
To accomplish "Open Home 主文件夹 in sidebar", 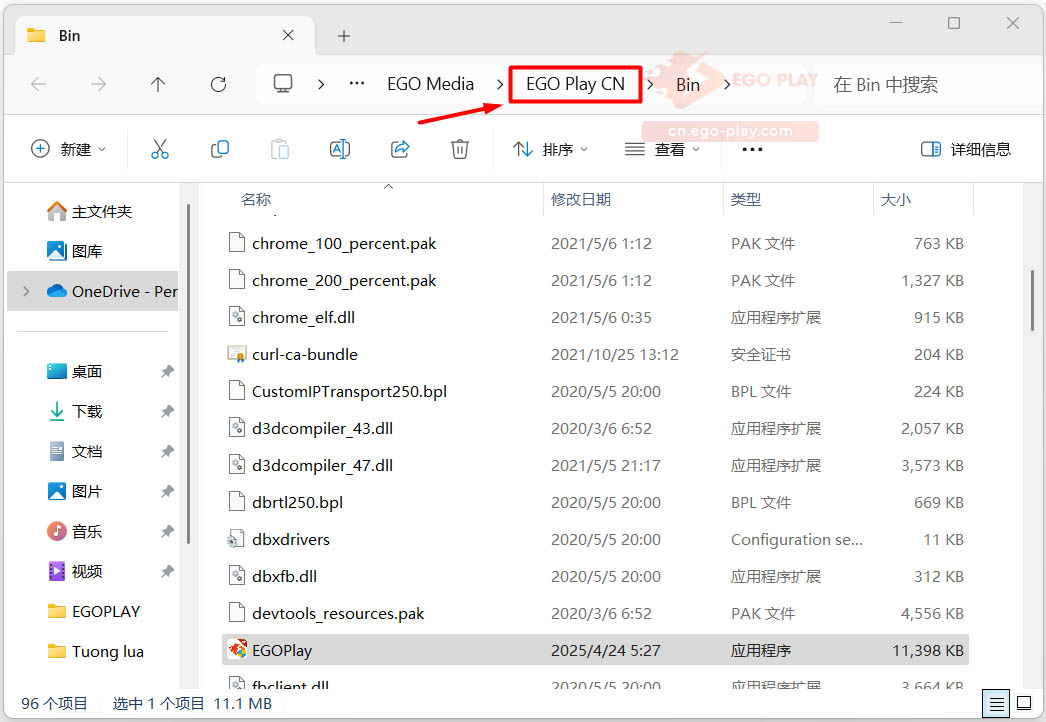I will coord(89,212).
